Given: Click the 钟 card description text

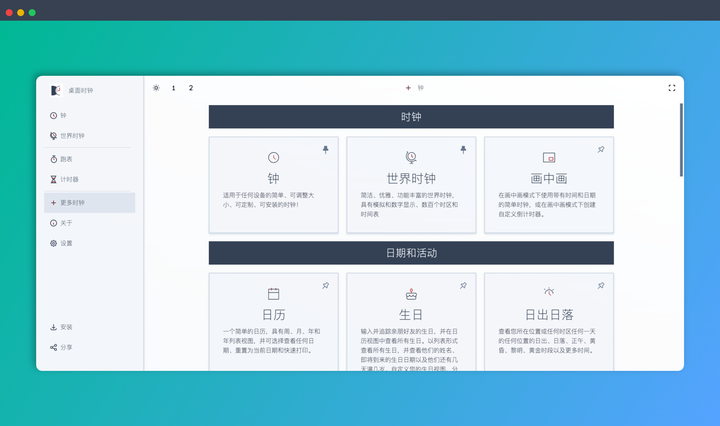Looking at the screenshot, I should [x=269, y=200].
